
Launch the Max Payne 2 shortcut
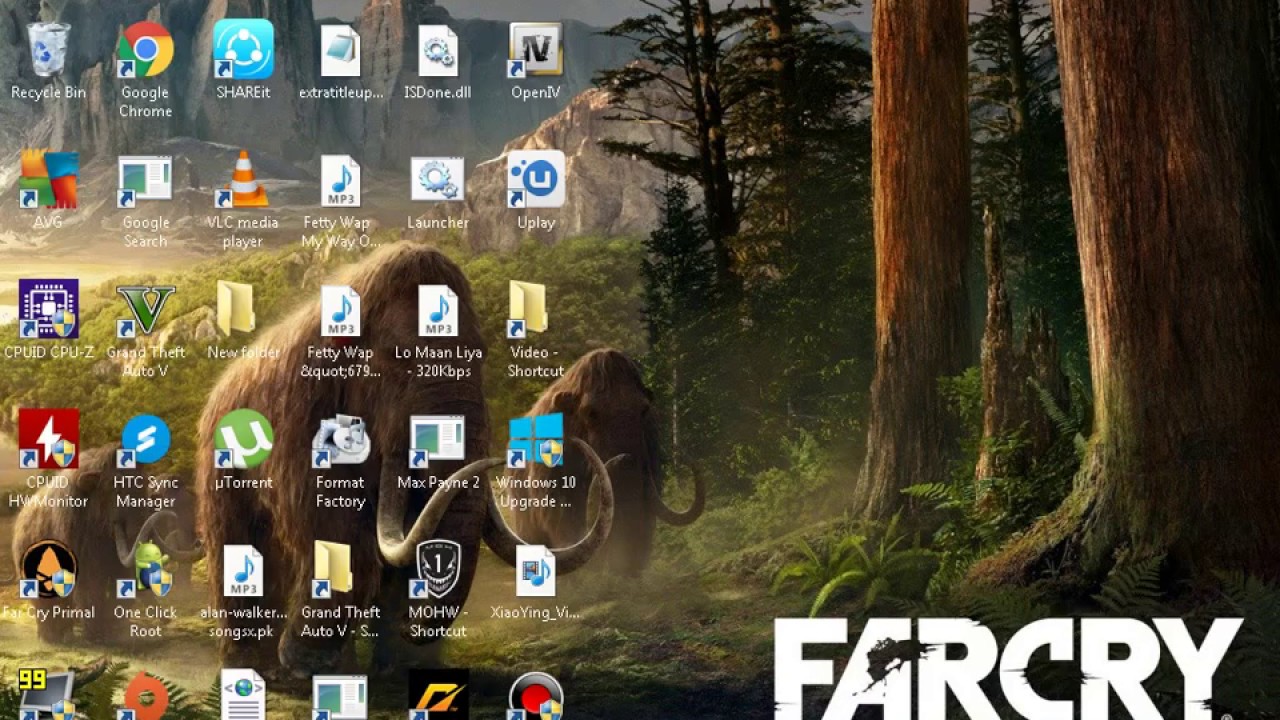tap(437, 440)
